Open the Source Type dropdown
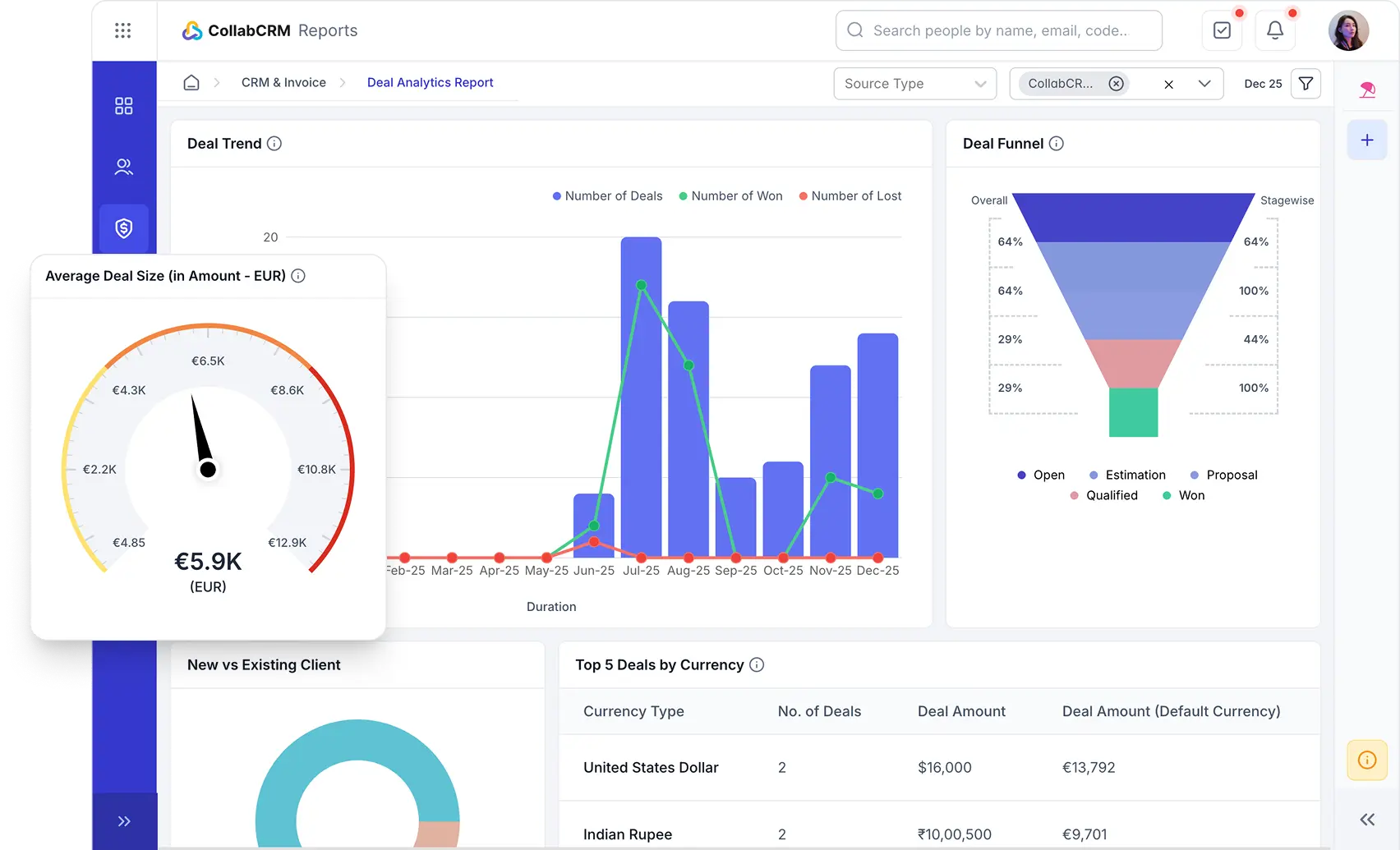This screenshot has height=850, width=1400. [x=914, y=84]
